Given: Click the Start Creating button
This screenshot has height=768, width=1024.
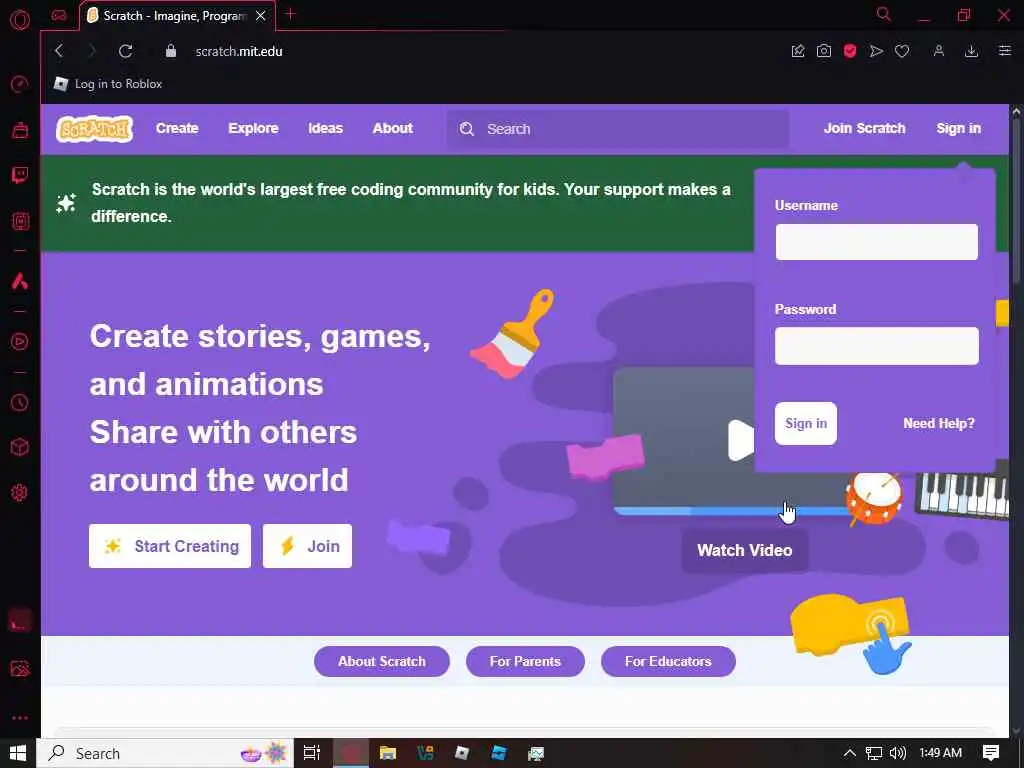Looking at the screenshot, I should coord(170,546).
